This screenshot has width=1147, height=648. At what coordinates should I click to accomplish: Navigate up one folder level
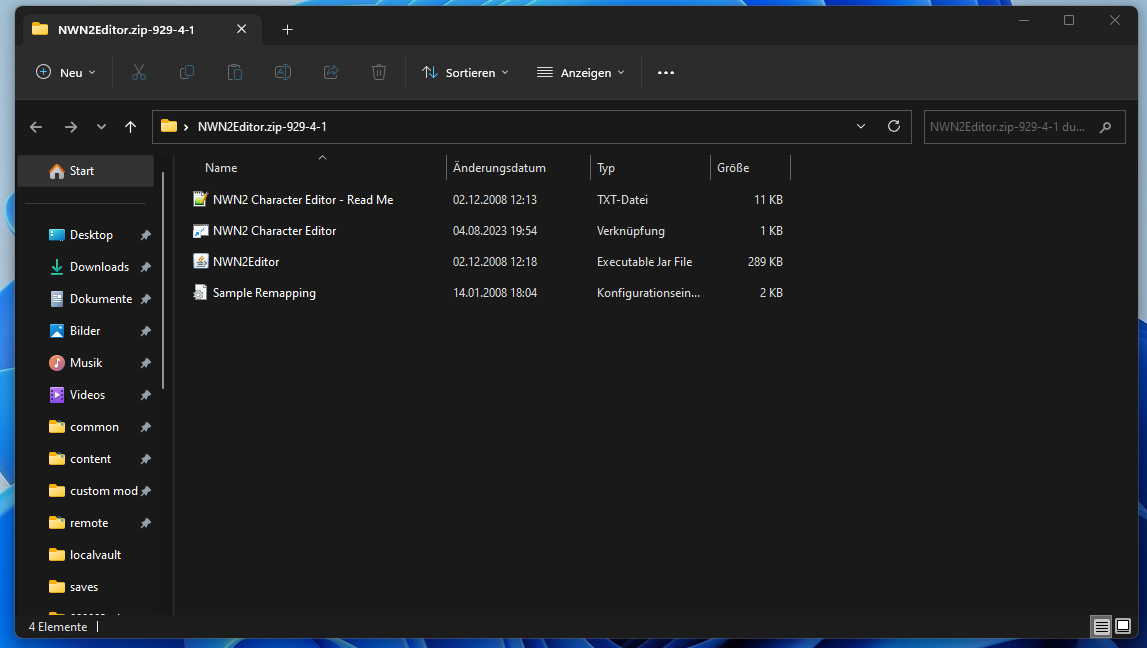tap(130, 127)
